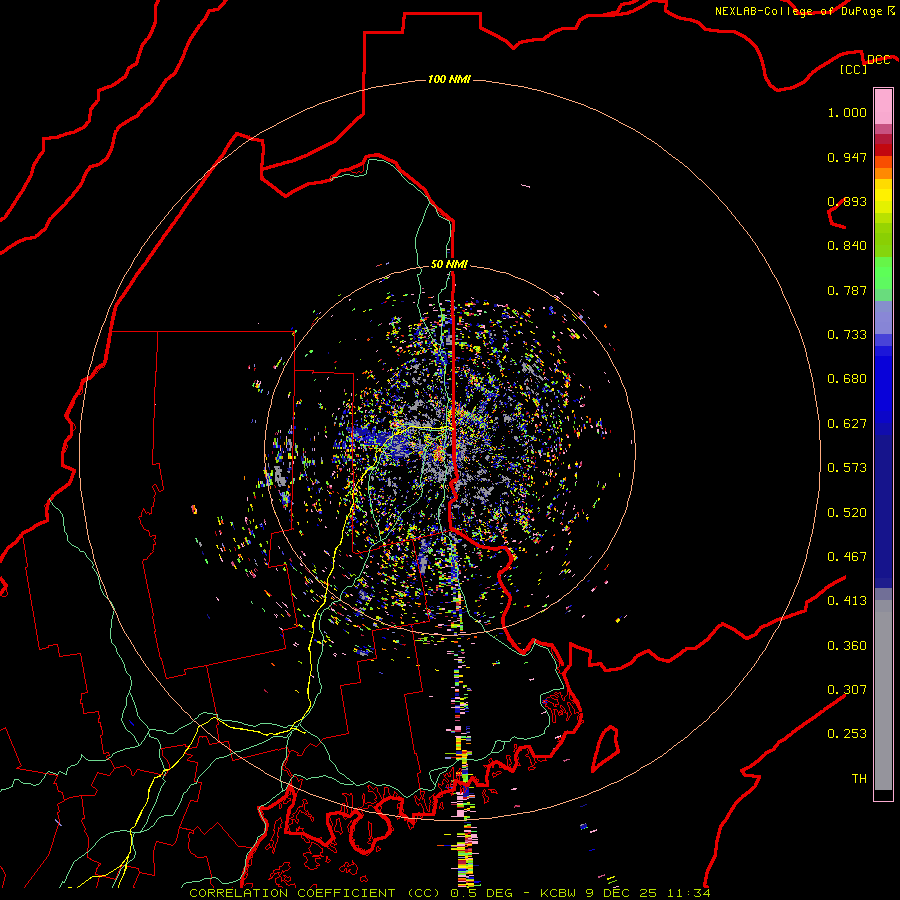The height and width of the screenshot is (900, 900).
Task: Click the 100 NMI range ring label
Action: pos(449,79)
